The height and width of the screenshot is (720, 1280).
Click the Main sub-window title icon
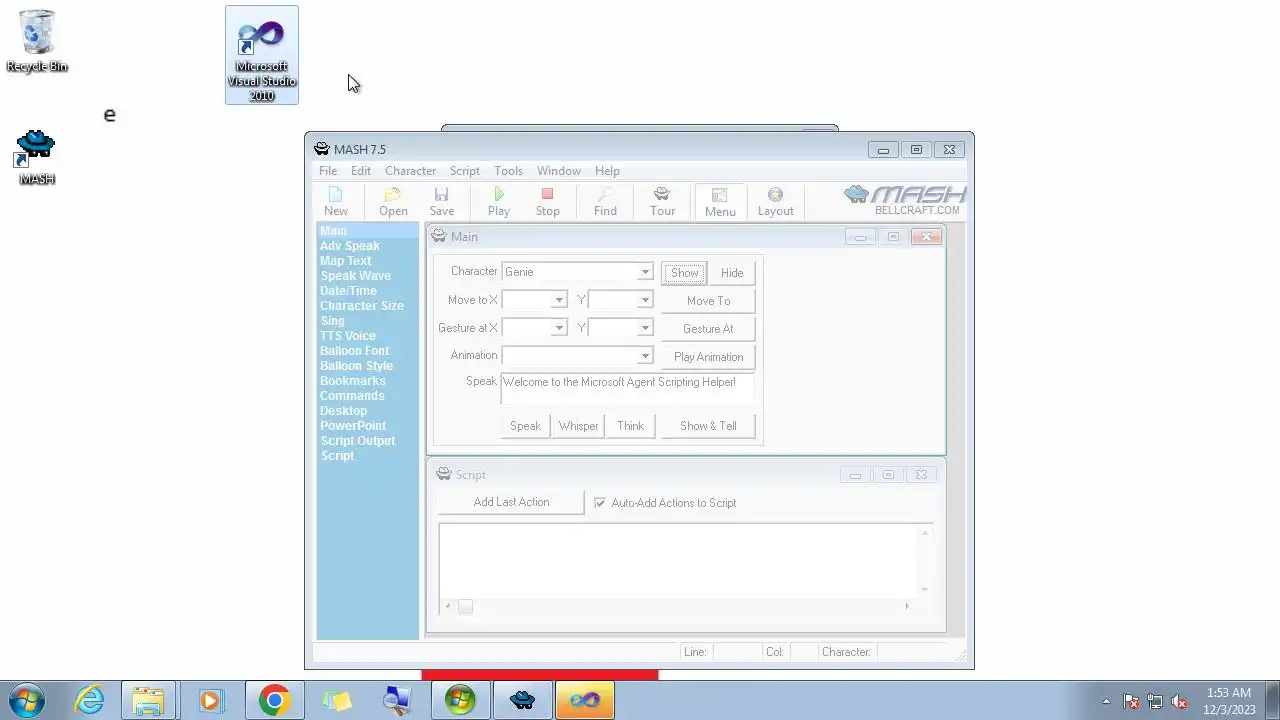click(x=439, y=236)
